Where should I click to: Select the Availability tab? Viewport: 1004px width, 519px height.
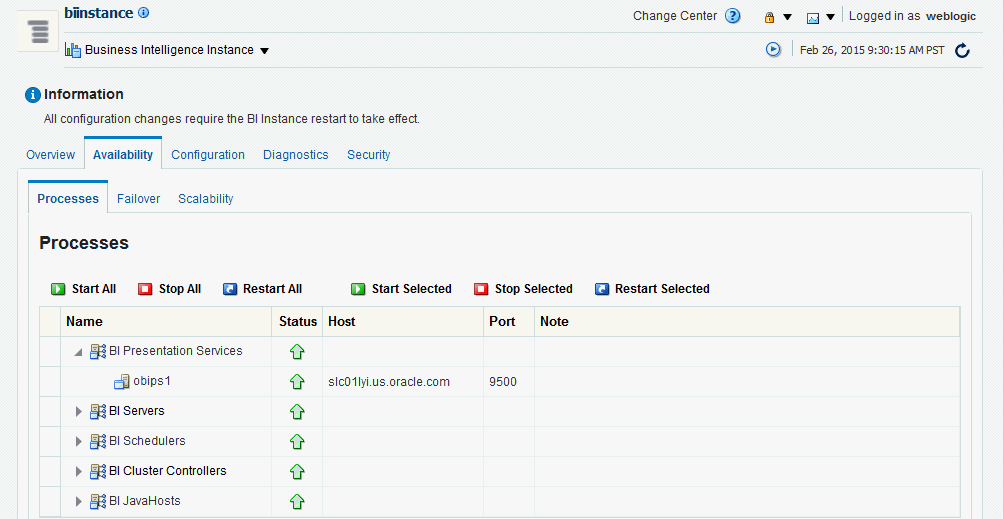123,155
